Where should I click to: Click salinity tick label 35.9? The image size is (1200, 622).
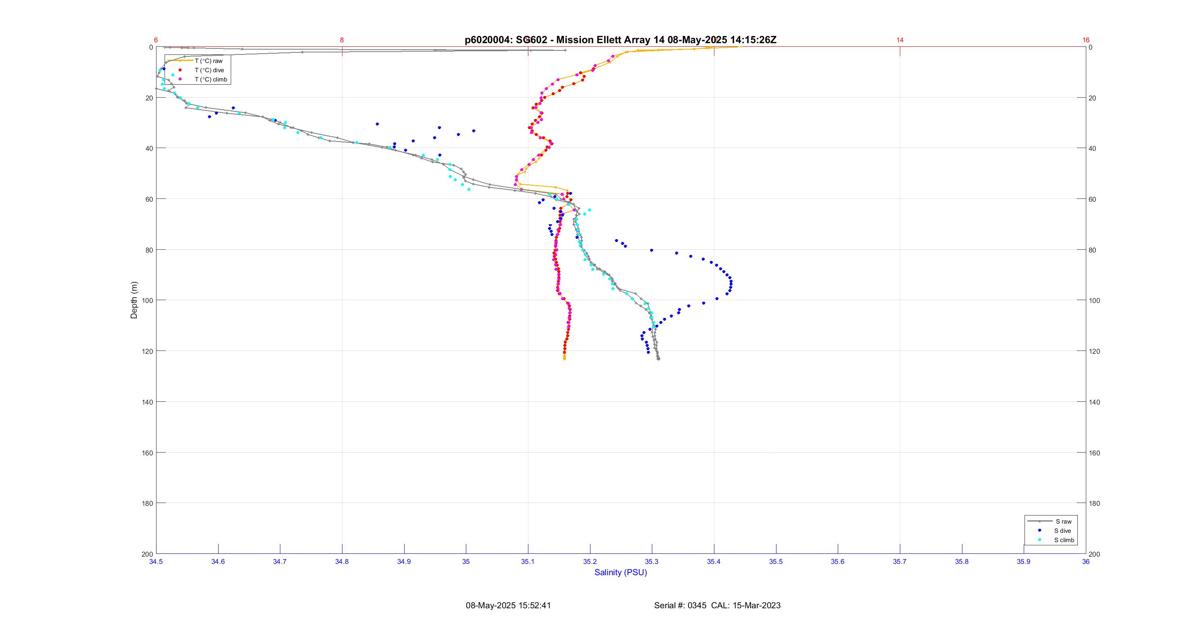(x=1023, y=561)
